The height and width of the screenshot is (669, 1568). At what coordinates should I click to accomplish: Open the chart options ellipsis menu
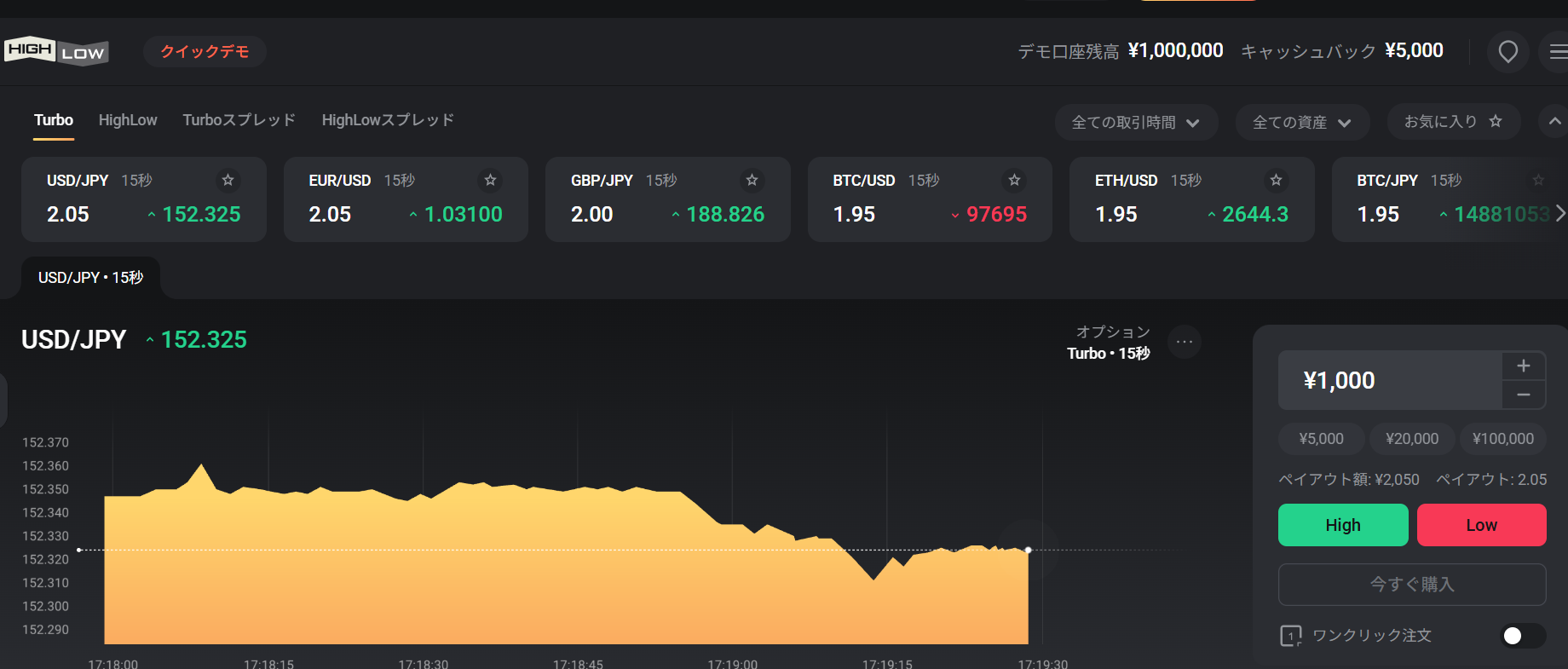tap(1185, 342)
